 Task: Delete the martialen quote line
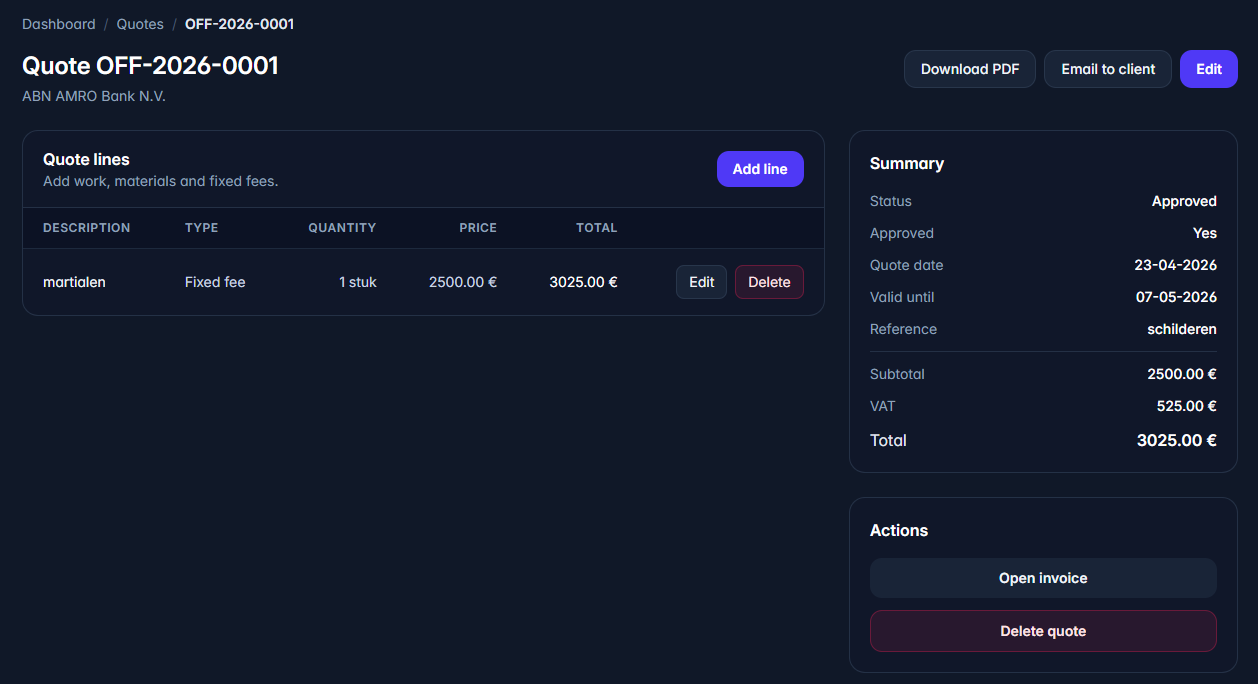pyautogui.click(x=769, y=282)
